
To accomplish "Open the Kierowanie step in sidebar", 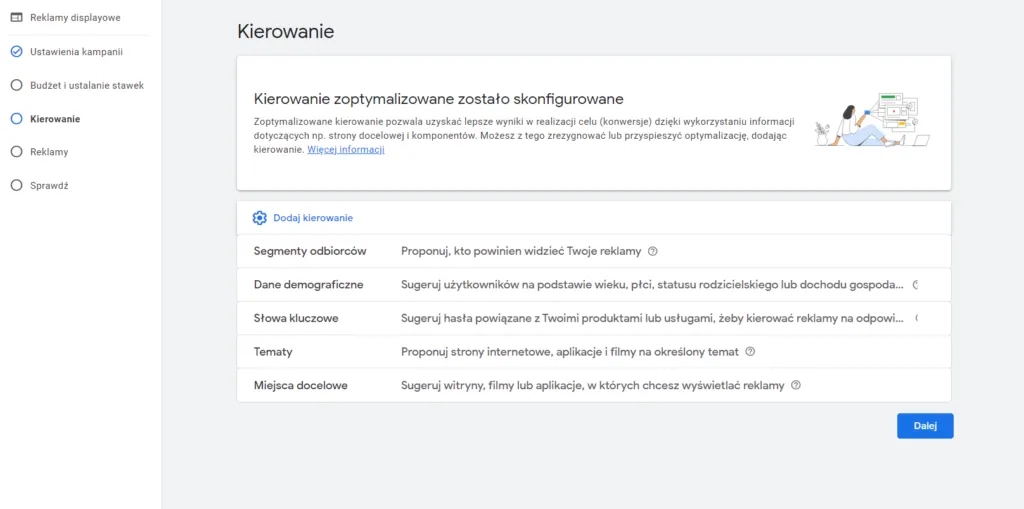I will pos(55,119).
